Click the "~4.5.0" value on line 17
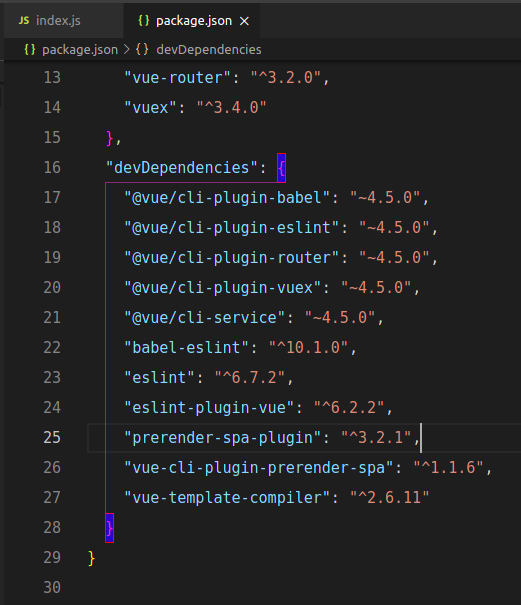 tap(385, 198)
